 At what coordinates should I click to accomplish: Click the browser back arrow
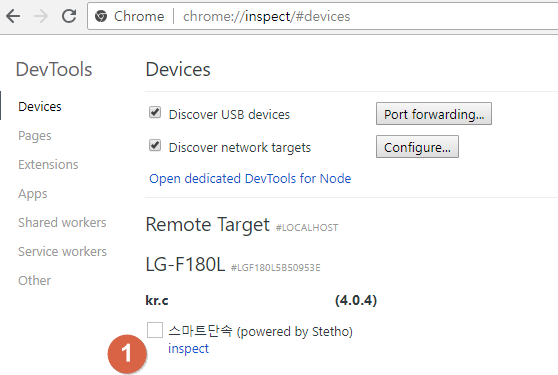coord(13,16)
